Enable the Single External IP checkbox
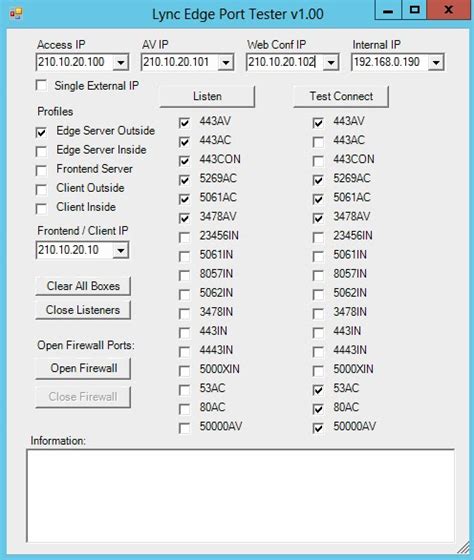Viewport: 474px width, 560px height. pyautogui.click(x=41, y=85)
